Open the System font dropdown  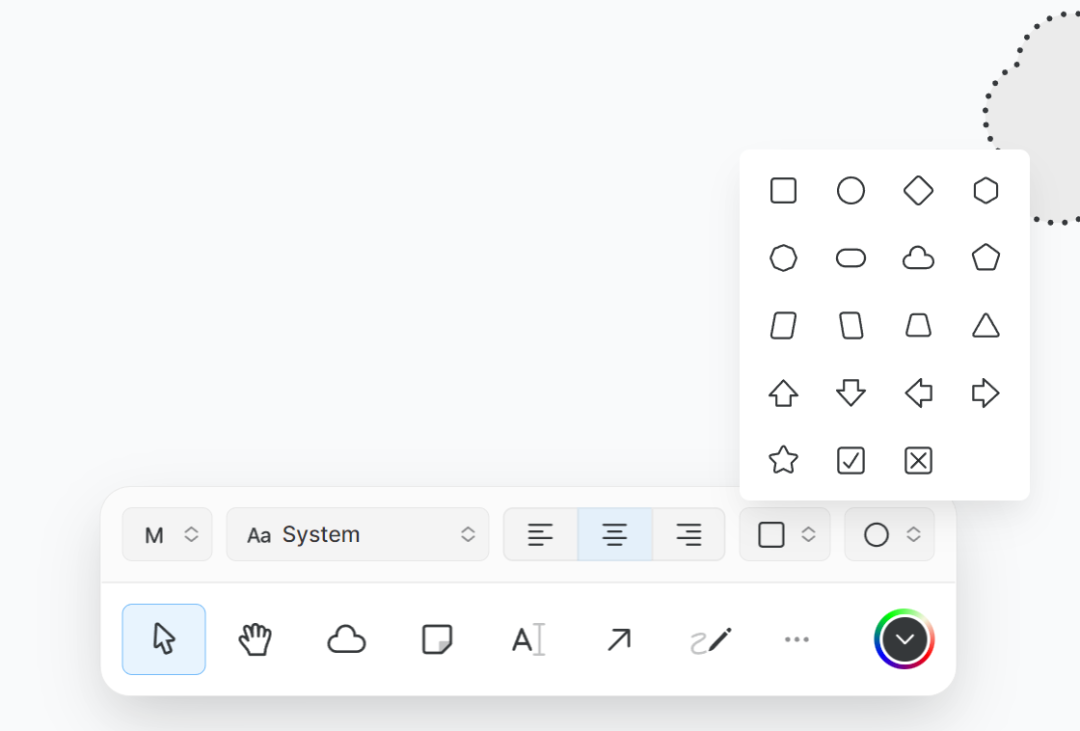[x=357, y=535]
